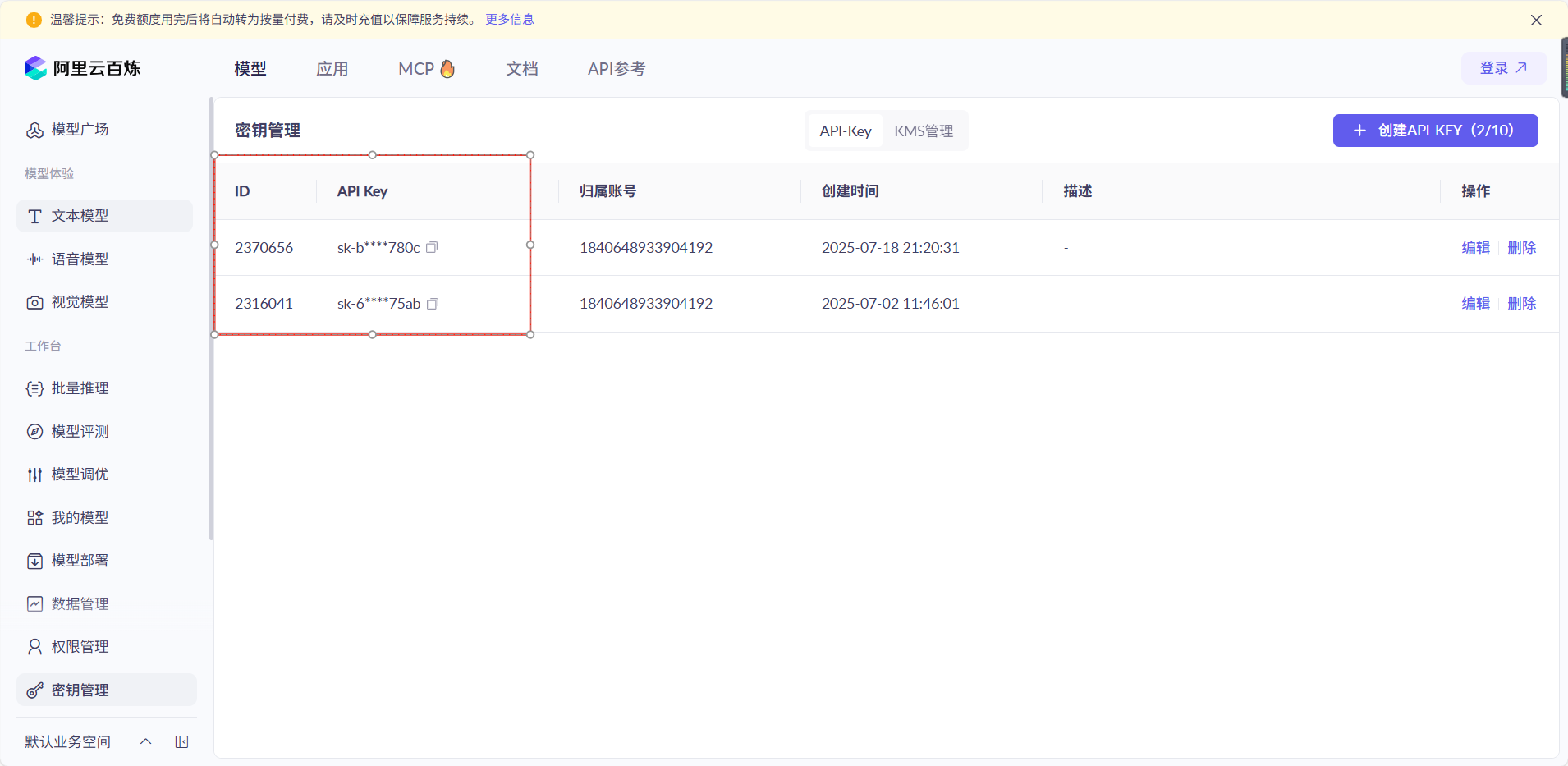Open the MCP top navigation tab

point(426,69)
